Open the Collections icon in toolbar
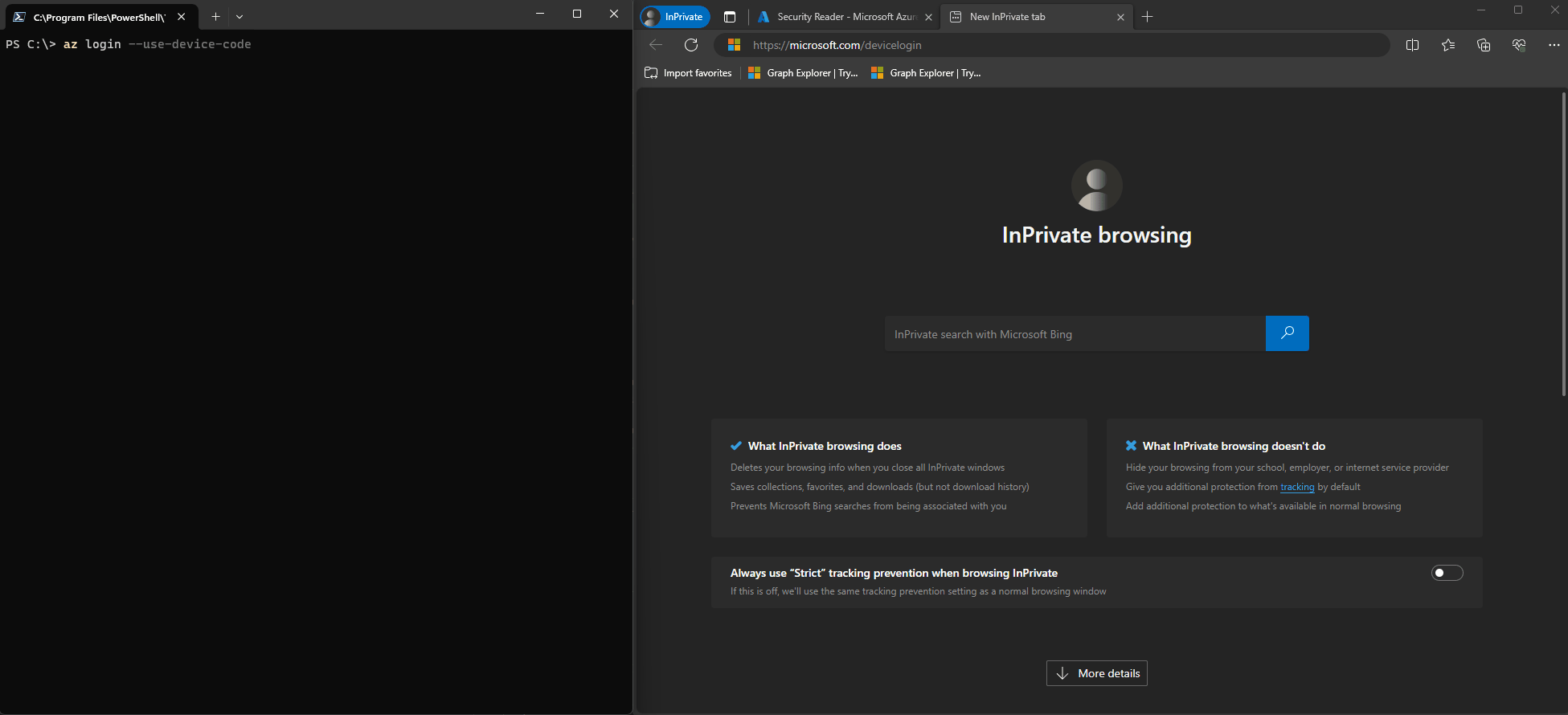Image resolution: width=1568 pixels, height=715 pixels. click(1484, 45)
